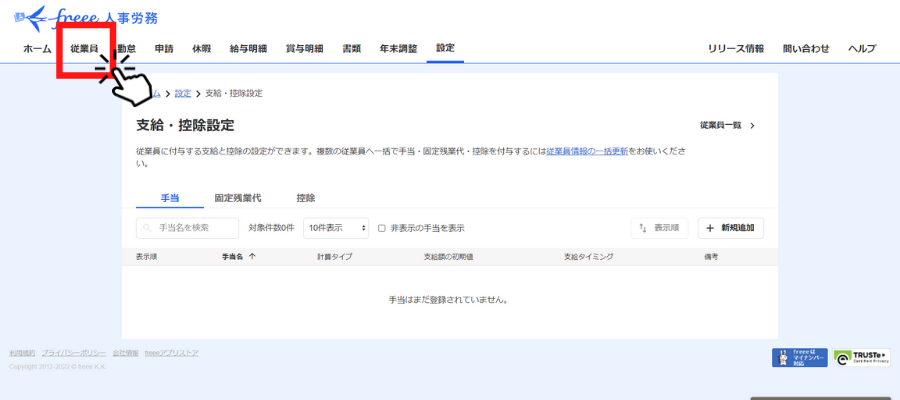Click the 表示順 reorder button

click(x=660, y=228)
